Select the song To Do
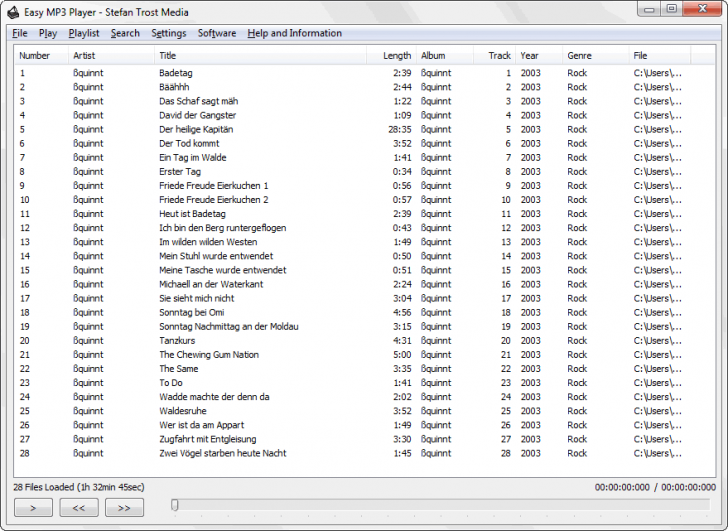Viewport: 728px width, 531px height. point(171,382)
